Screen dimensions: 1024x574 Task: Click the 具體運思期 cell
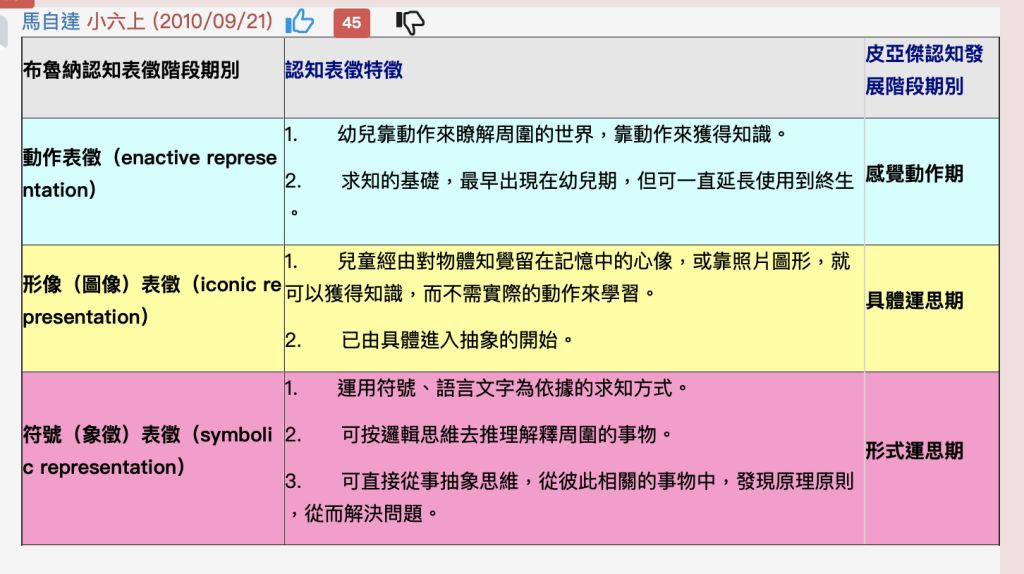point(914,301)
